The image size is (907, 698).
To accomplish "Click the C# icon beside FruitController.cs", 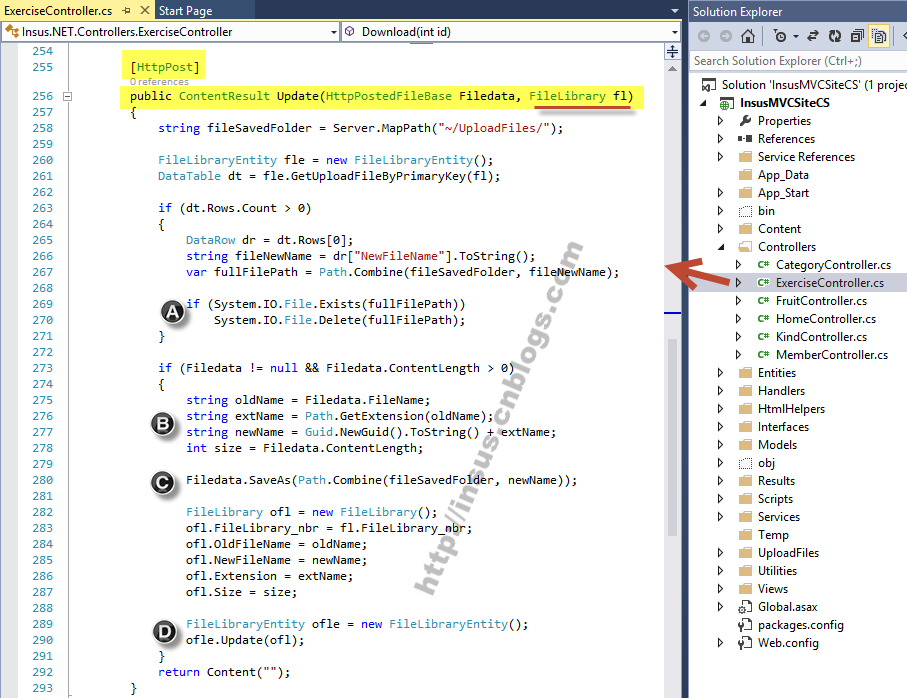I will pyautogui.click(x=763, y=301).
